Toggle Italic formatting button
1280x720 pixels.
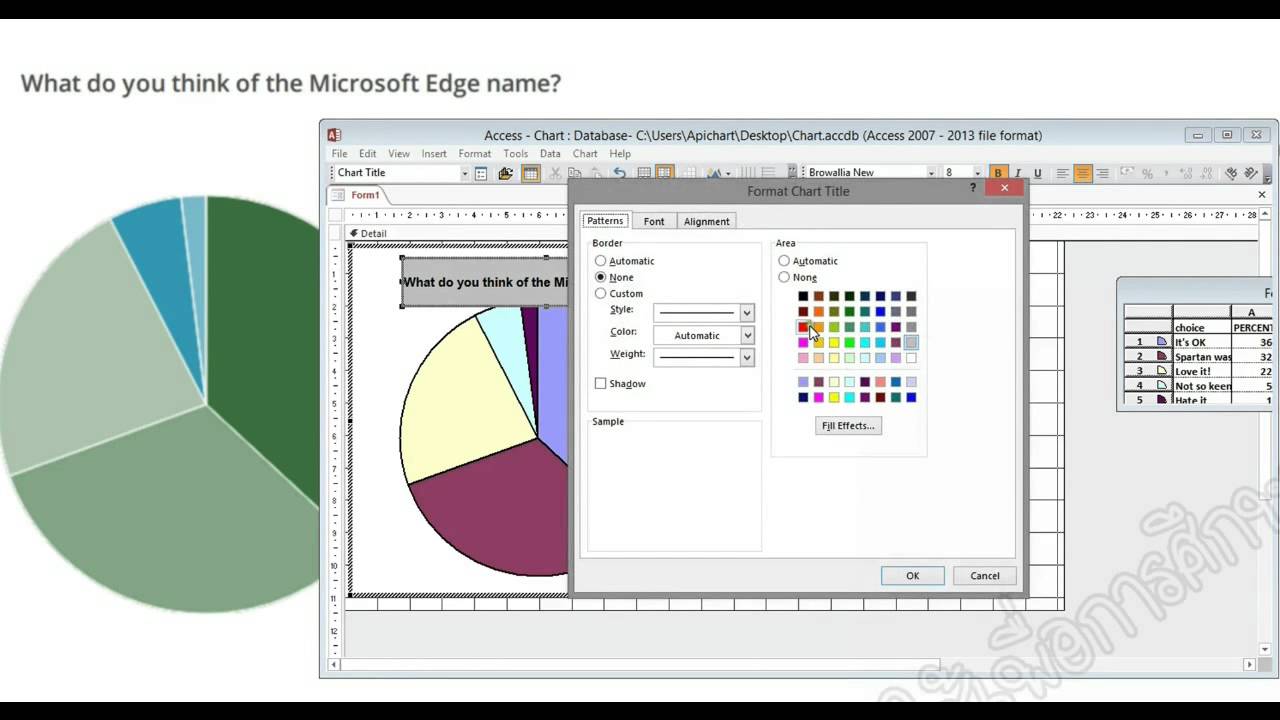[x=1017, y=173]
